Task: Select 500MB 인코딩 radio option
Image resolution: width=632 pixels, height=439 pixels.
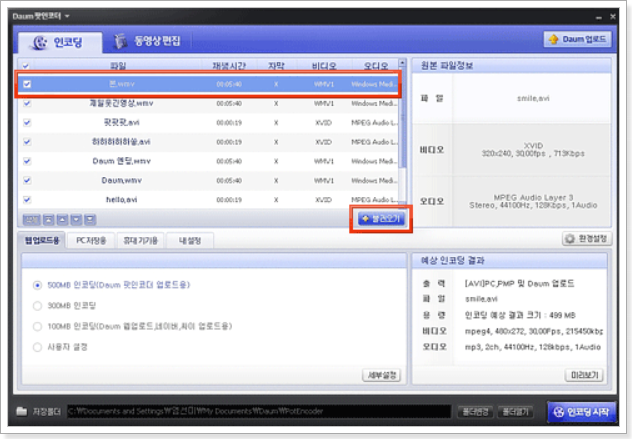Action: (x=37, y=285)
